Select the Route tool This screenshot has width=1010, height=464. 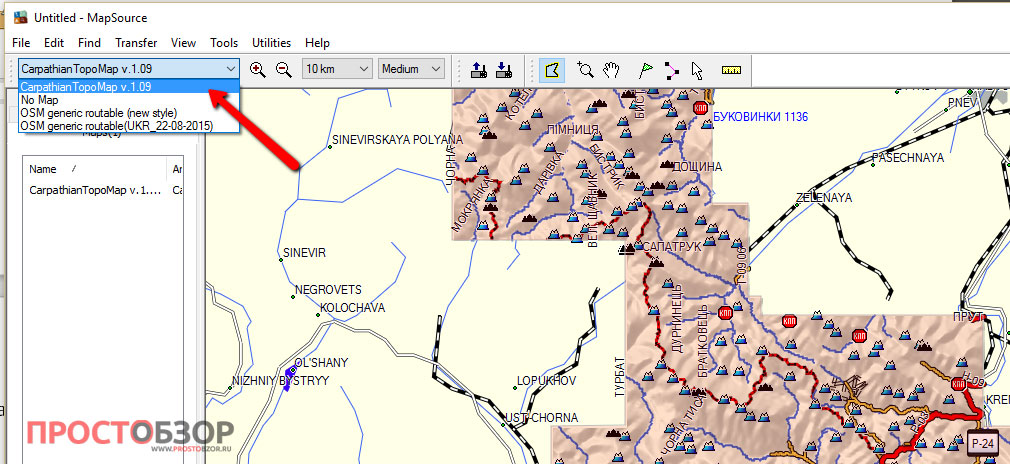click(x=671, y=69)
